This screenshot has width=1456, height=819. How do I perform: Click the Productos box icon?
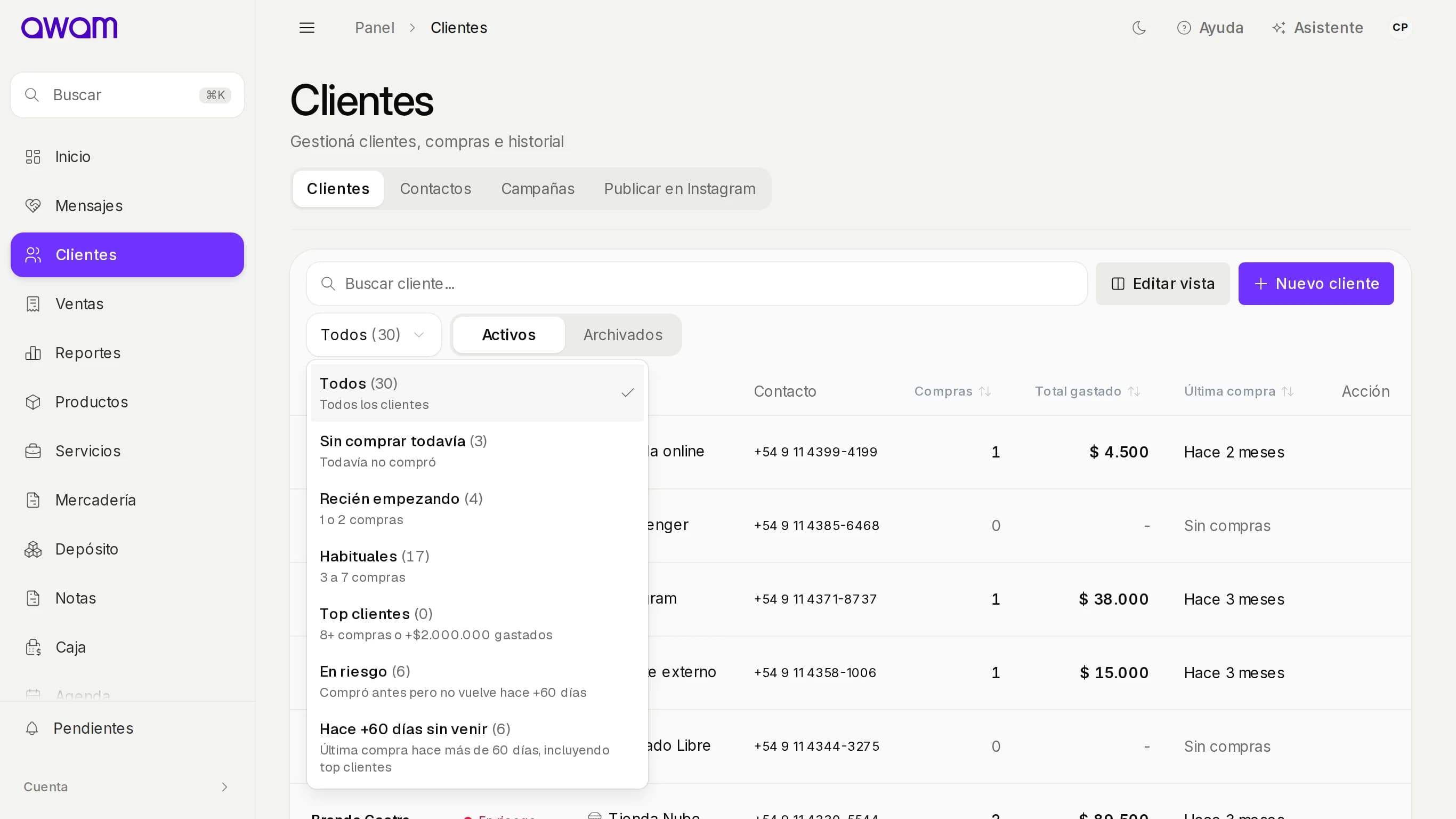[33, 402]
